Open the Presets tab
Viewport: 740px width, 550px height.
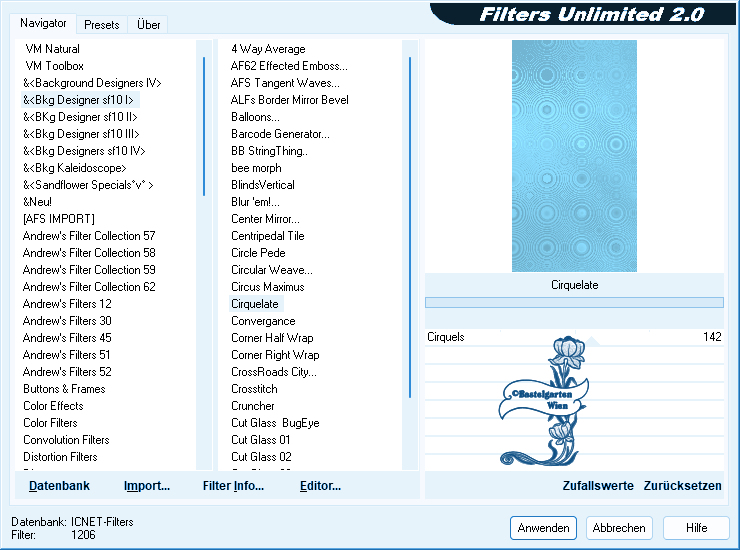101,25
